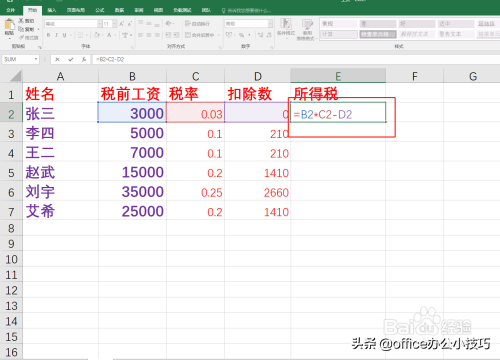
Task: Switch to the 视图 (View) tab
Action: [x=158, y=10]
